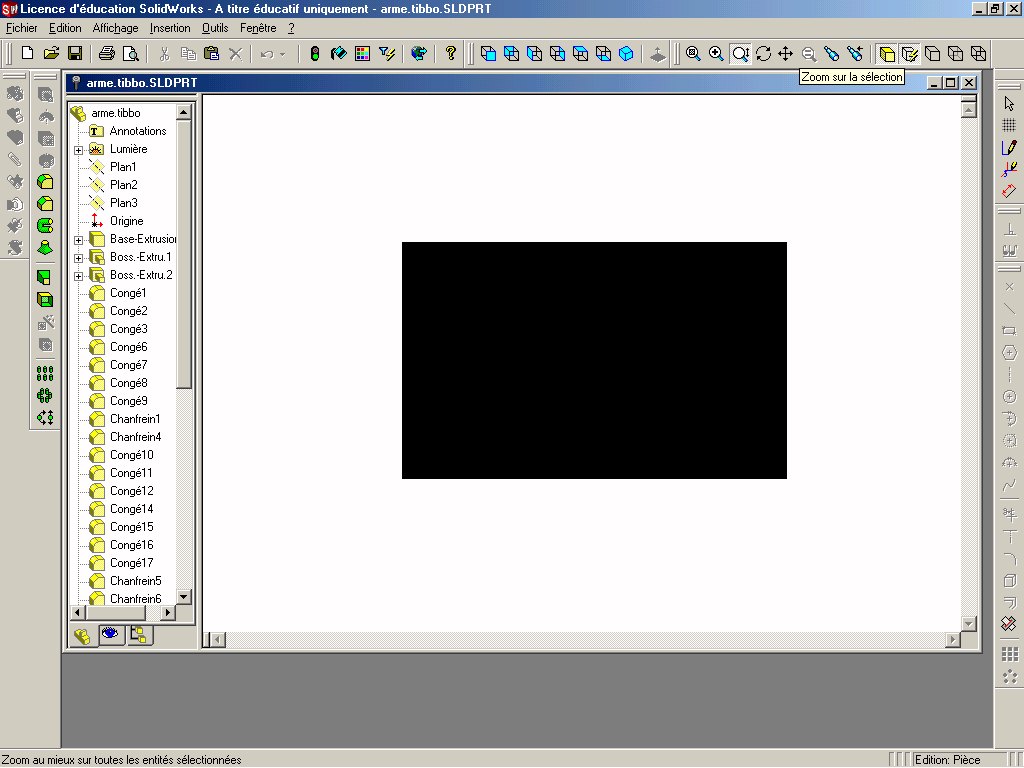The height and width of the screenshot is (768, 1024).
Task: Click the feature tree scroll-down arrow
Action: tap(183, 597)
